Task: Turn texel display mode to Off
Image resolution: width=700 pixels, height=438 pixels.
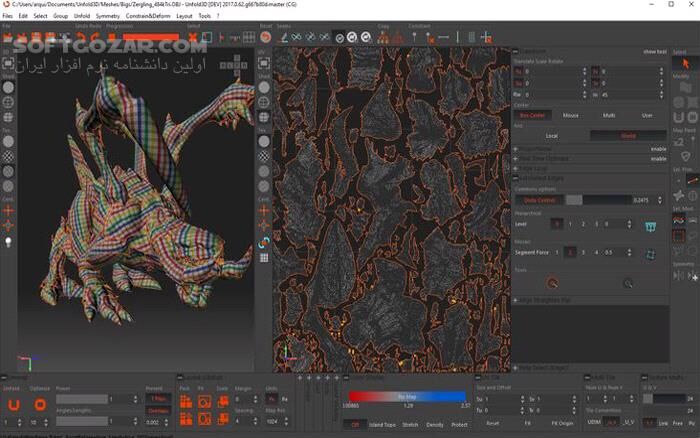Action: coord(355,424)
